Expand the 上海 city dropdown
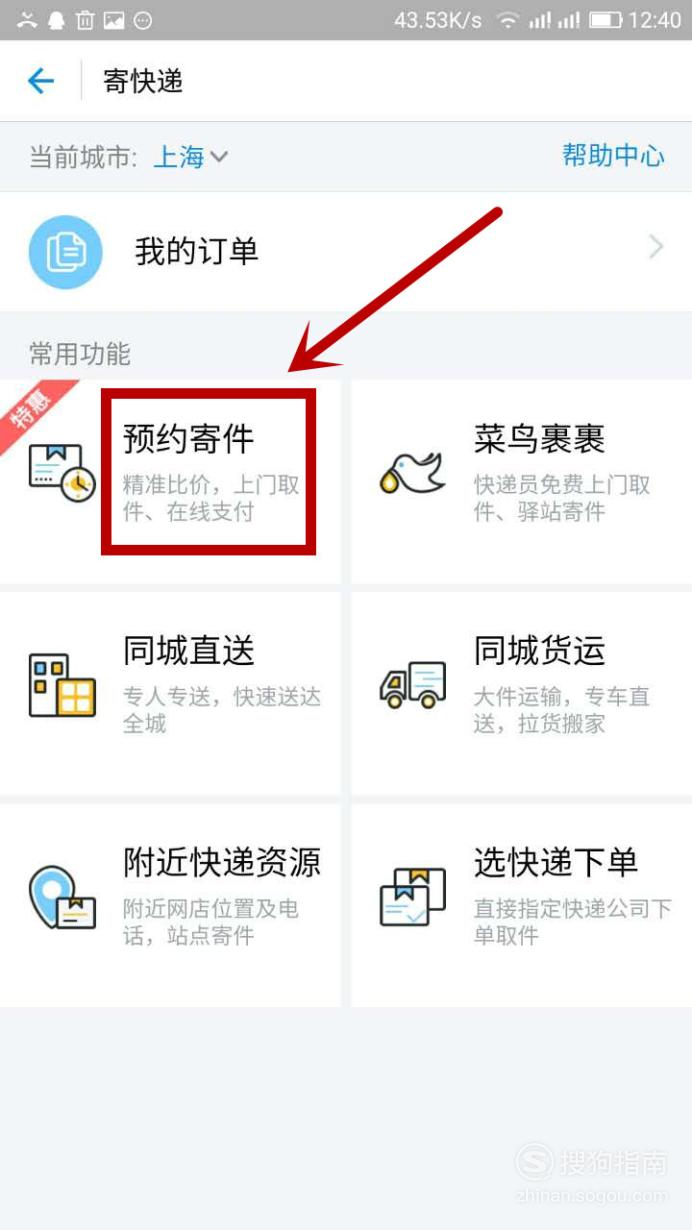This screenshot has height=1230, width=692. (191, 157)
